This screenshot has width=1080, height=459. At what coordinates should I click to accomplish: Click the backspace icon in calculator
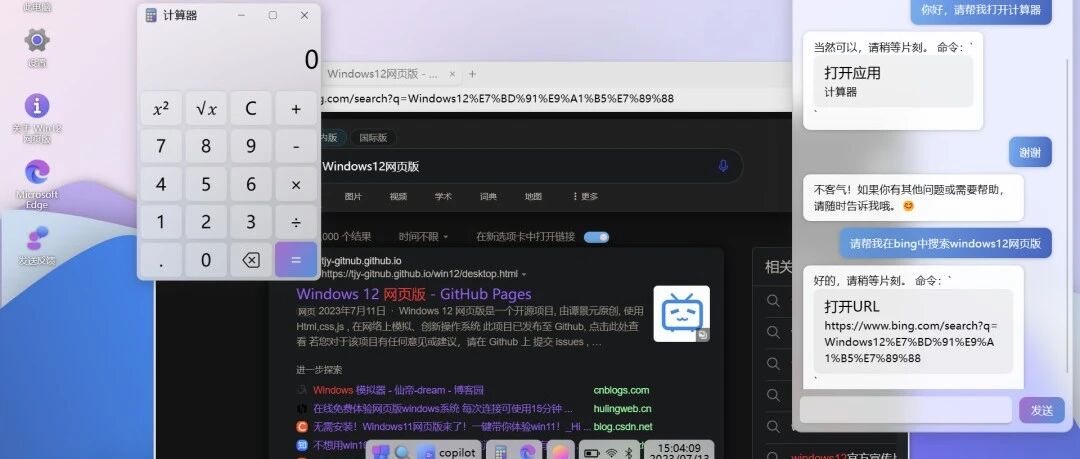251,260
